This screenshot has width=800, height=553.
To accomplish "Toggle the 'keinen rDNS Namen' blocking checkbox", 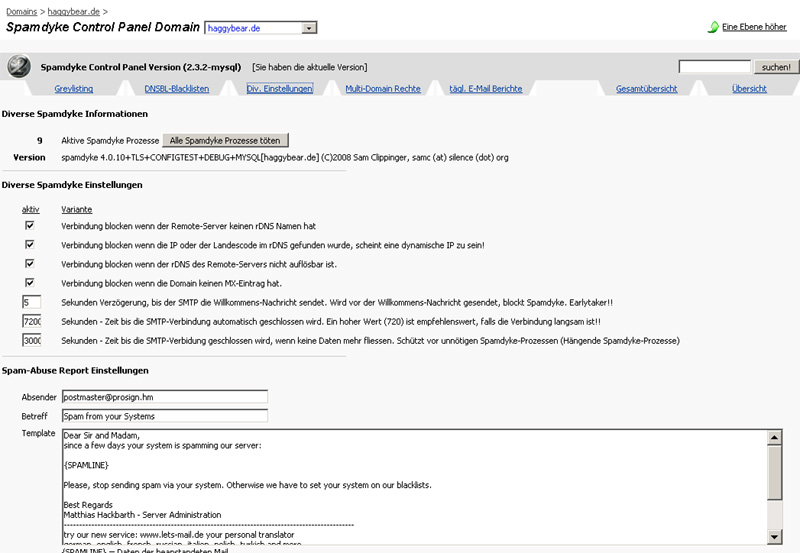I will [x=30, y=226].
